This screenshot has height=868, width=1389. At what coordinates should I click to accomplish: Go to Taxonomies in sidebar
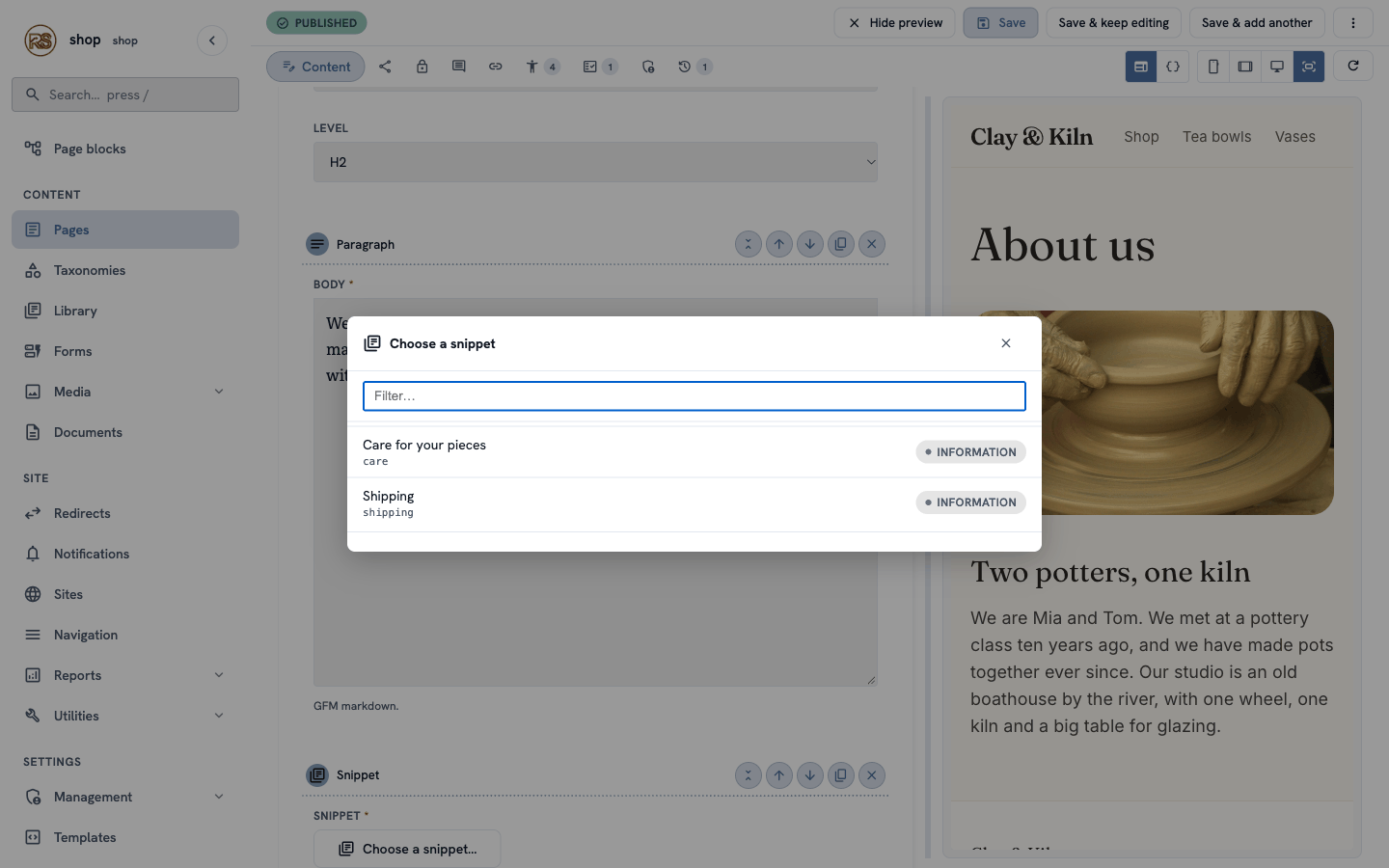125,270
